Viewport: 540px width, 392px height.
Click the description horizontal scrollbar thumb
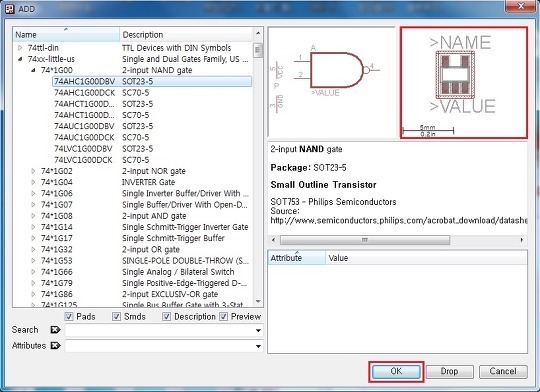[x=365, y=240]
